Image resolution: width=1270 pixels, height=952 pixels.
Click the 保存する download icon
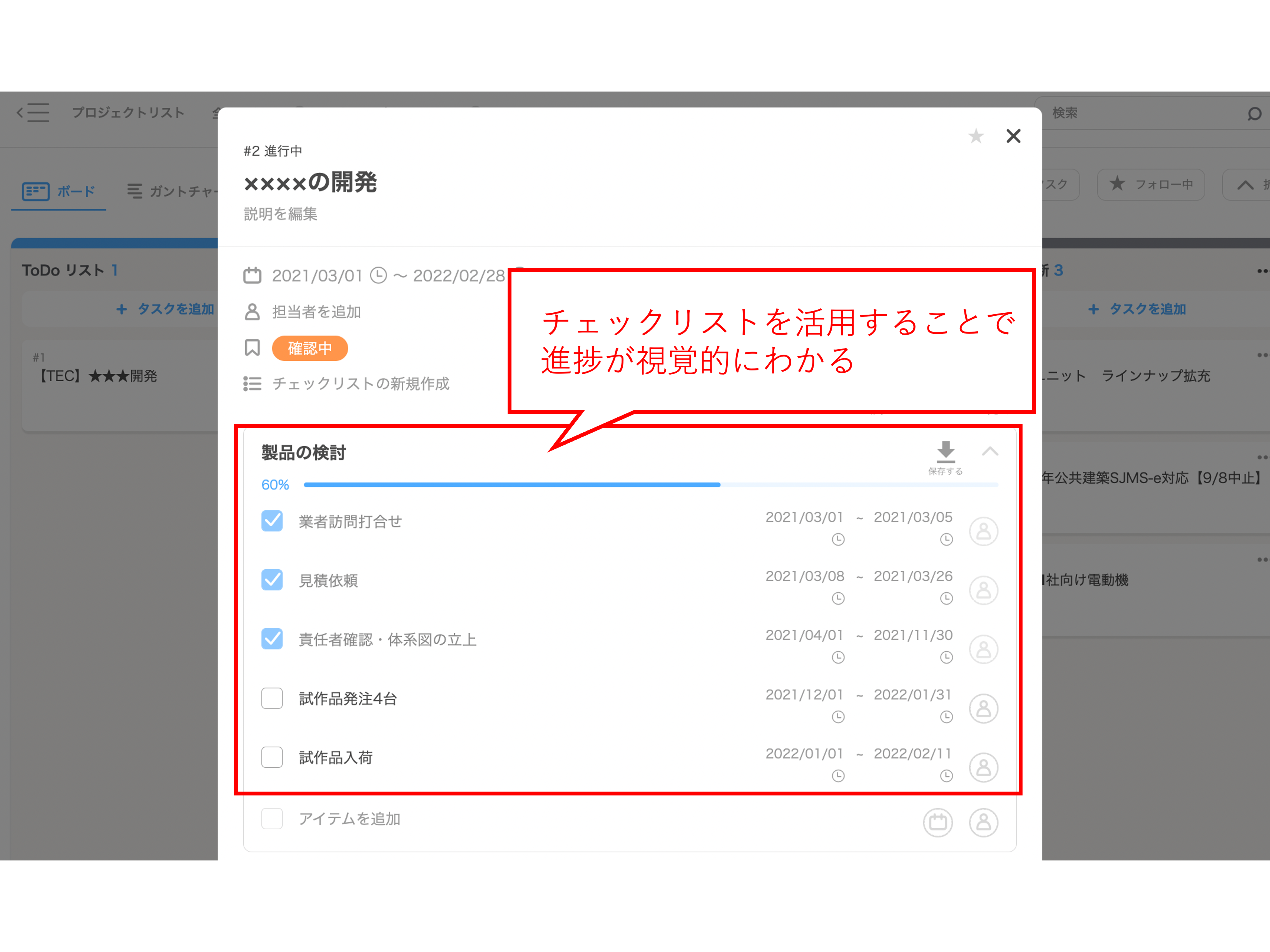946,452
